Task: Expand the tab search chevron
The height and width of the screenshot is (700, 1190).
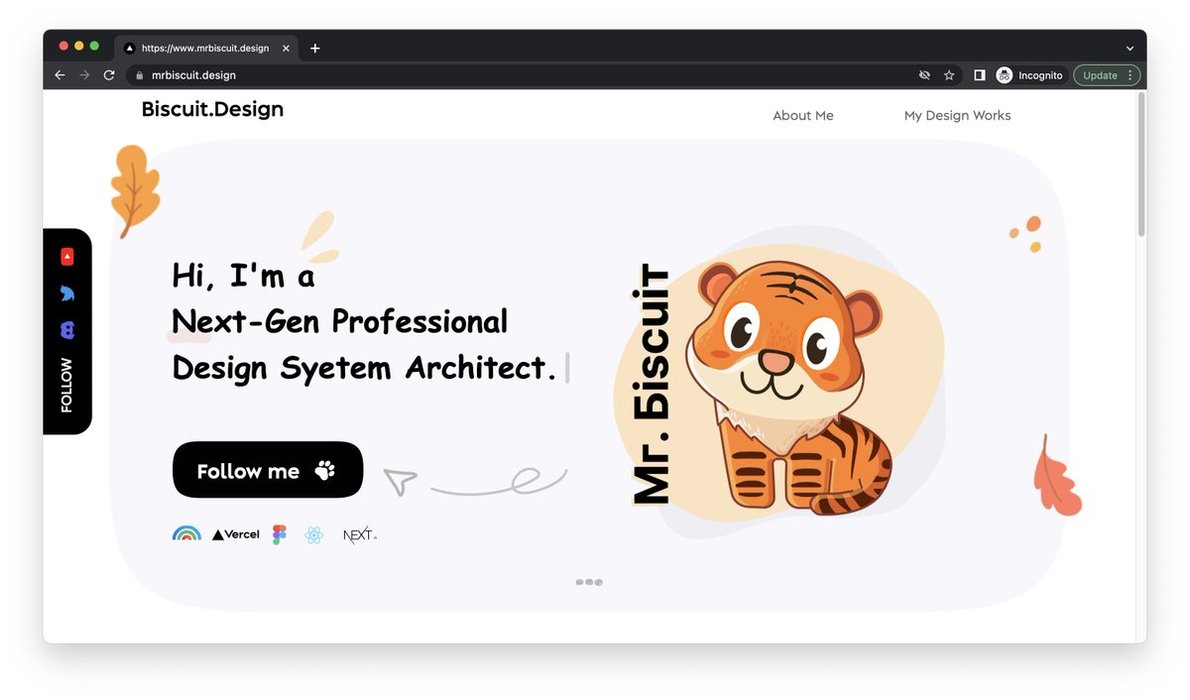Action: pyautogui.click(x=1129, y=48)
